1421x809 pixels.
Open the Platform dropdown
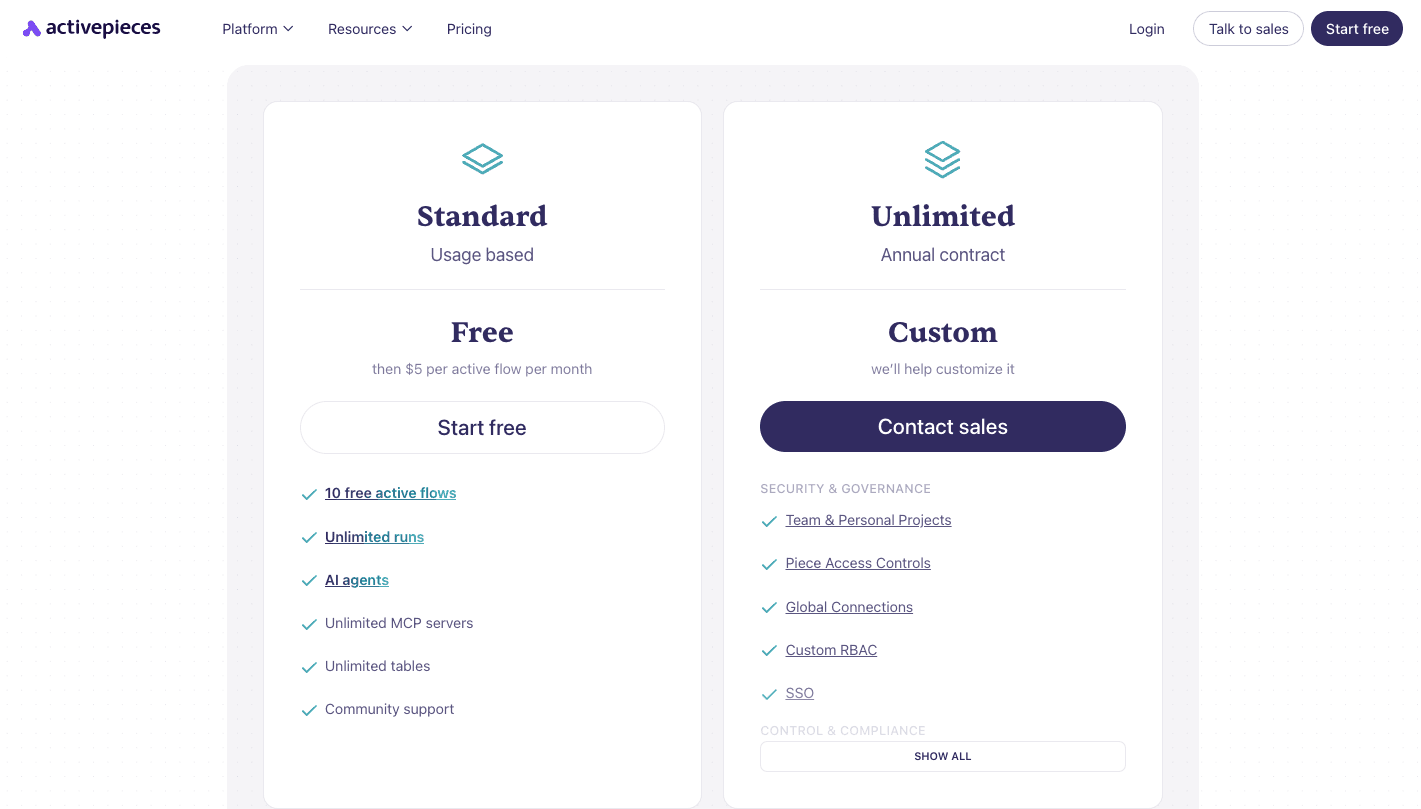(257, 29)
